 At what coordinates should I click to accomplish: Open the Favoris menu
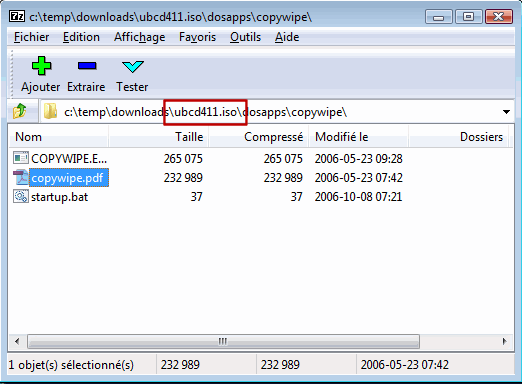click(x=197, y=37)
